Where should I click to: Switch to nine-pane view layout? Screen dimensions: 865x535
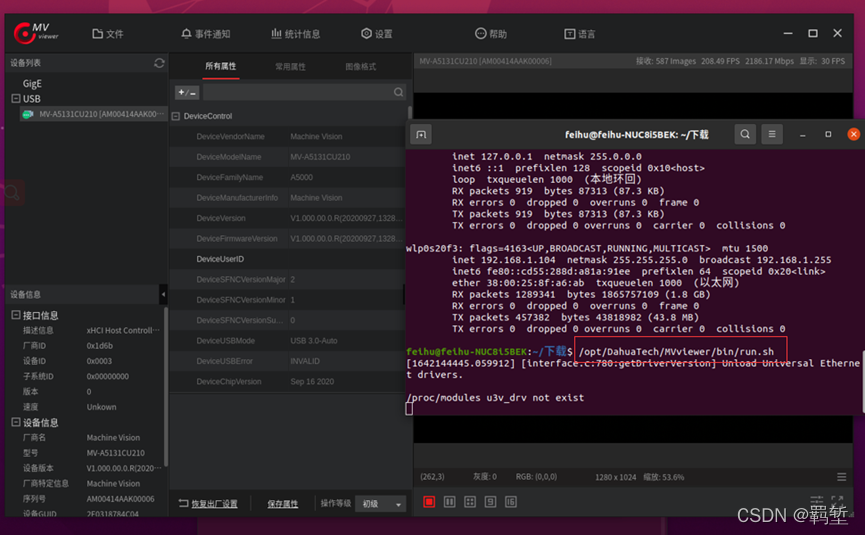tap(490, 501)
